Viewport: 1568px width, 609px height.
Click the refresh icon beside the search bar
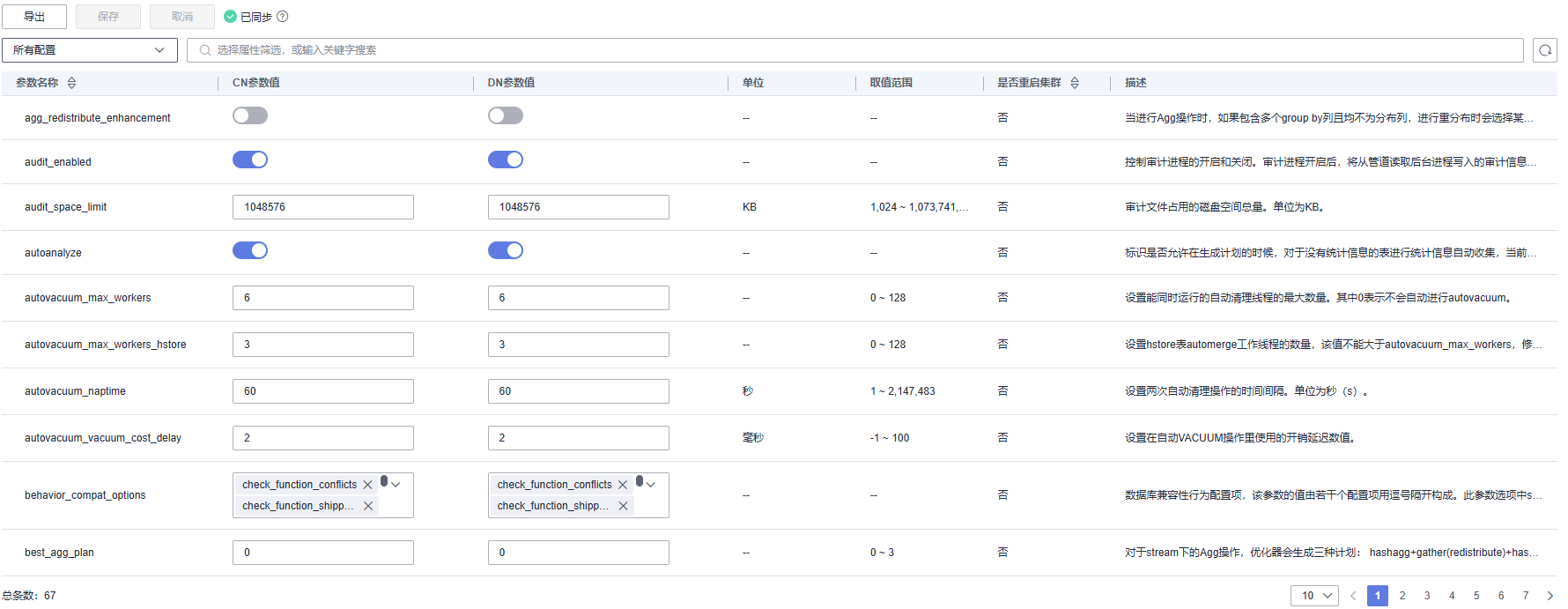tap(1545, 50)
